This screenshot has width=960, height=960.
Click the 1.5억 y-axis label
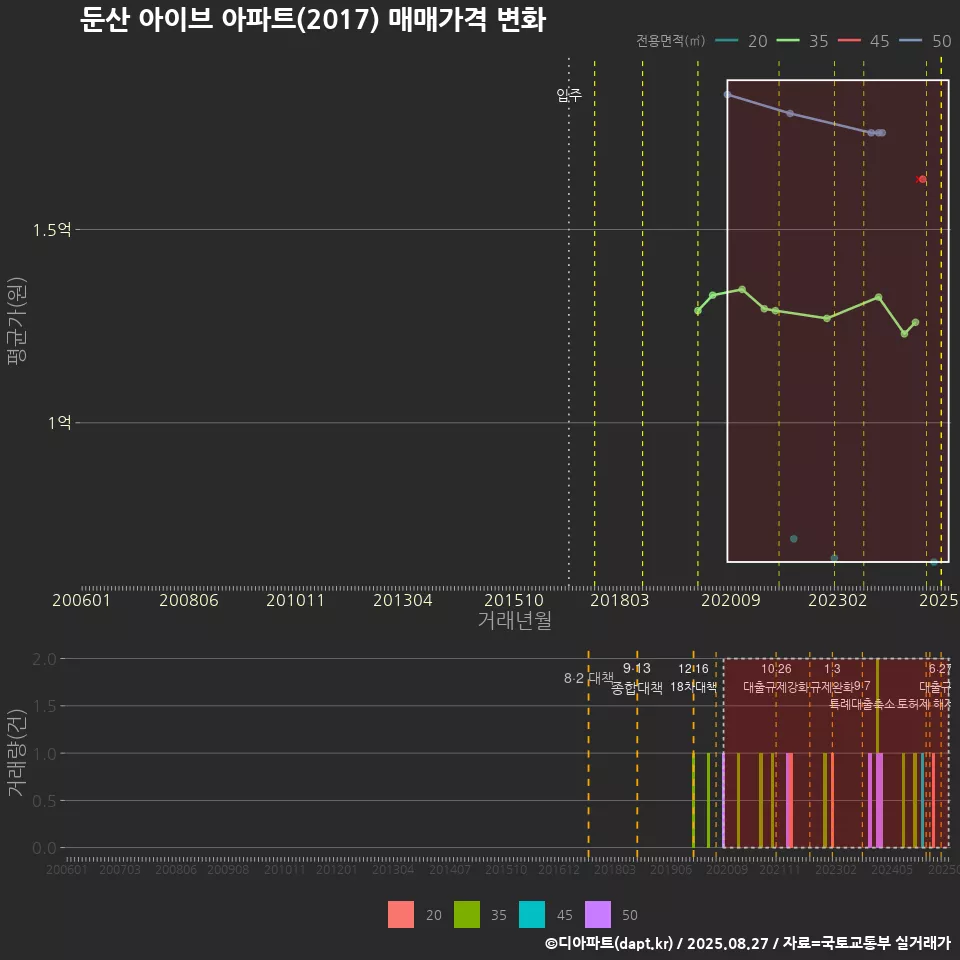point(51,230)
